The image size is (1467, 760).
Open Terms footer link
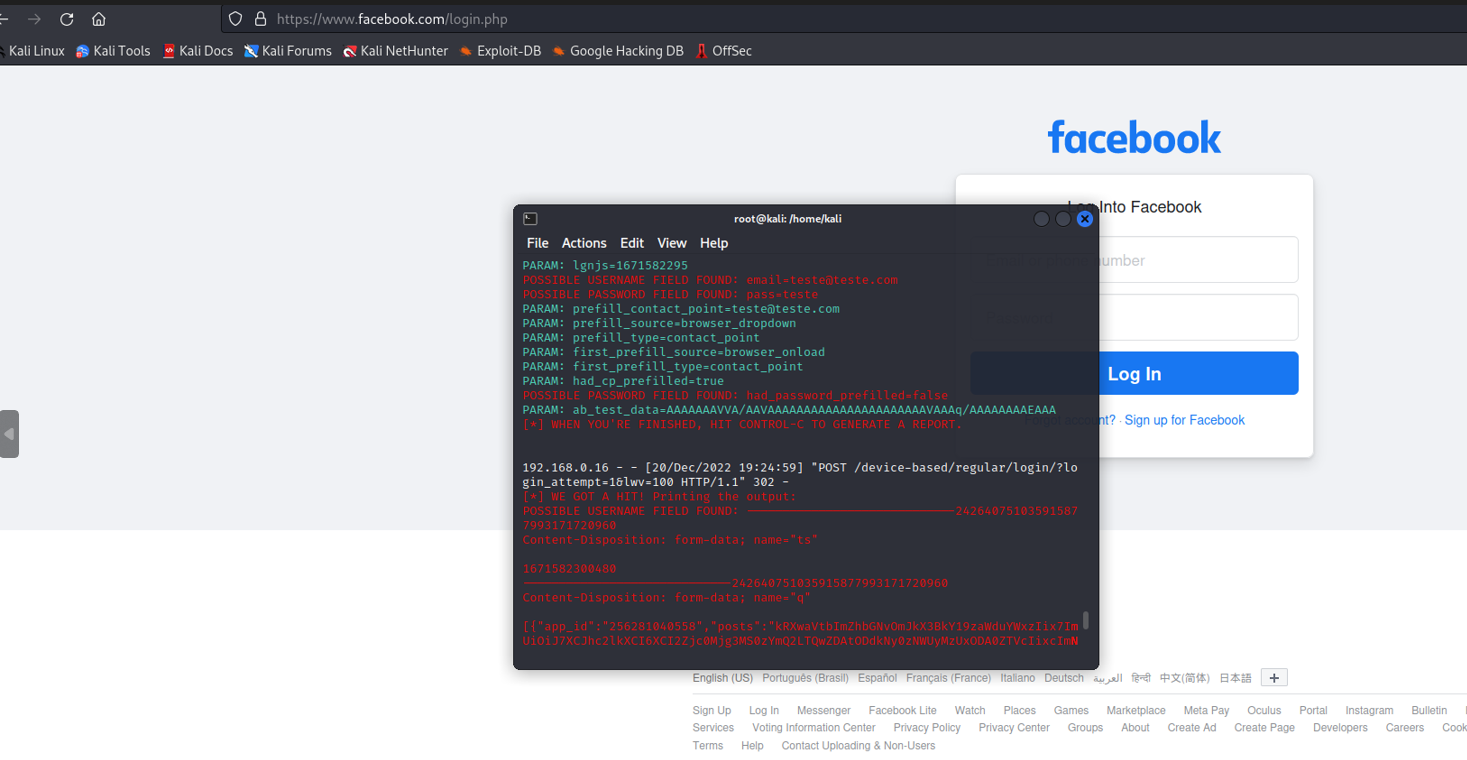tap(708, 746)
